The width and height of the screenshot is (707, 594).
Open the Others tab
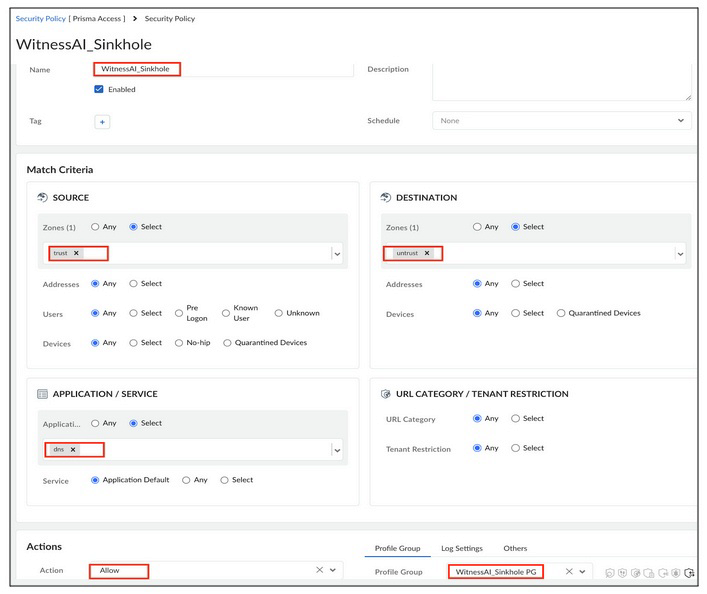(515, 548)
